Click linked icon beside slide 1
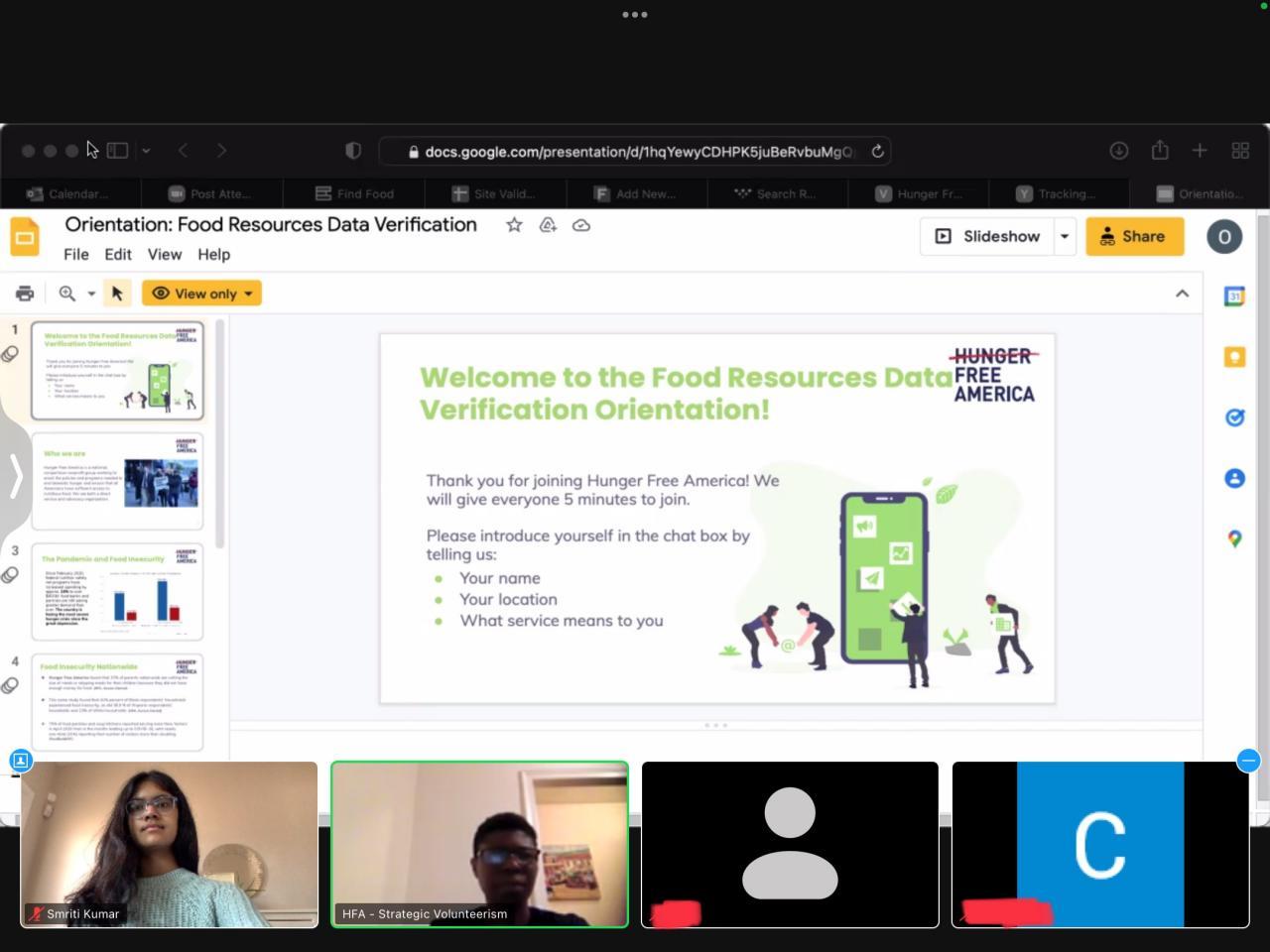The image size is (1270, 952). (x=10, y=354)
